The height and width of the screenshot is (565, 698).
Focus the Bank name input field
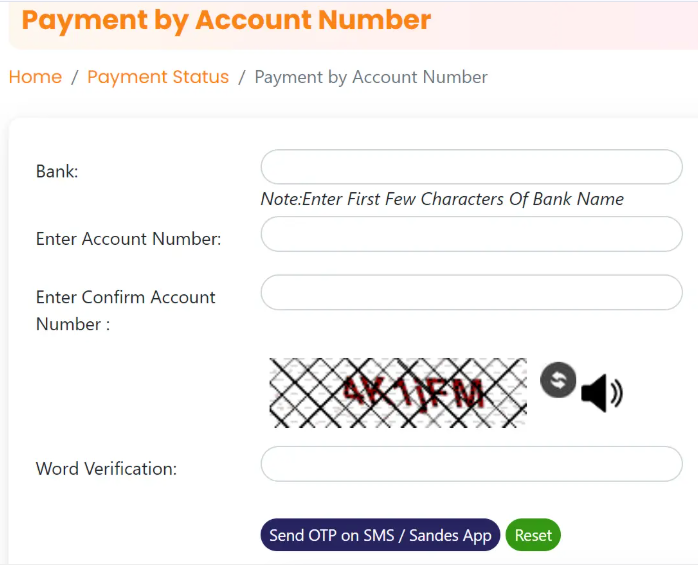tap(471, 167)
